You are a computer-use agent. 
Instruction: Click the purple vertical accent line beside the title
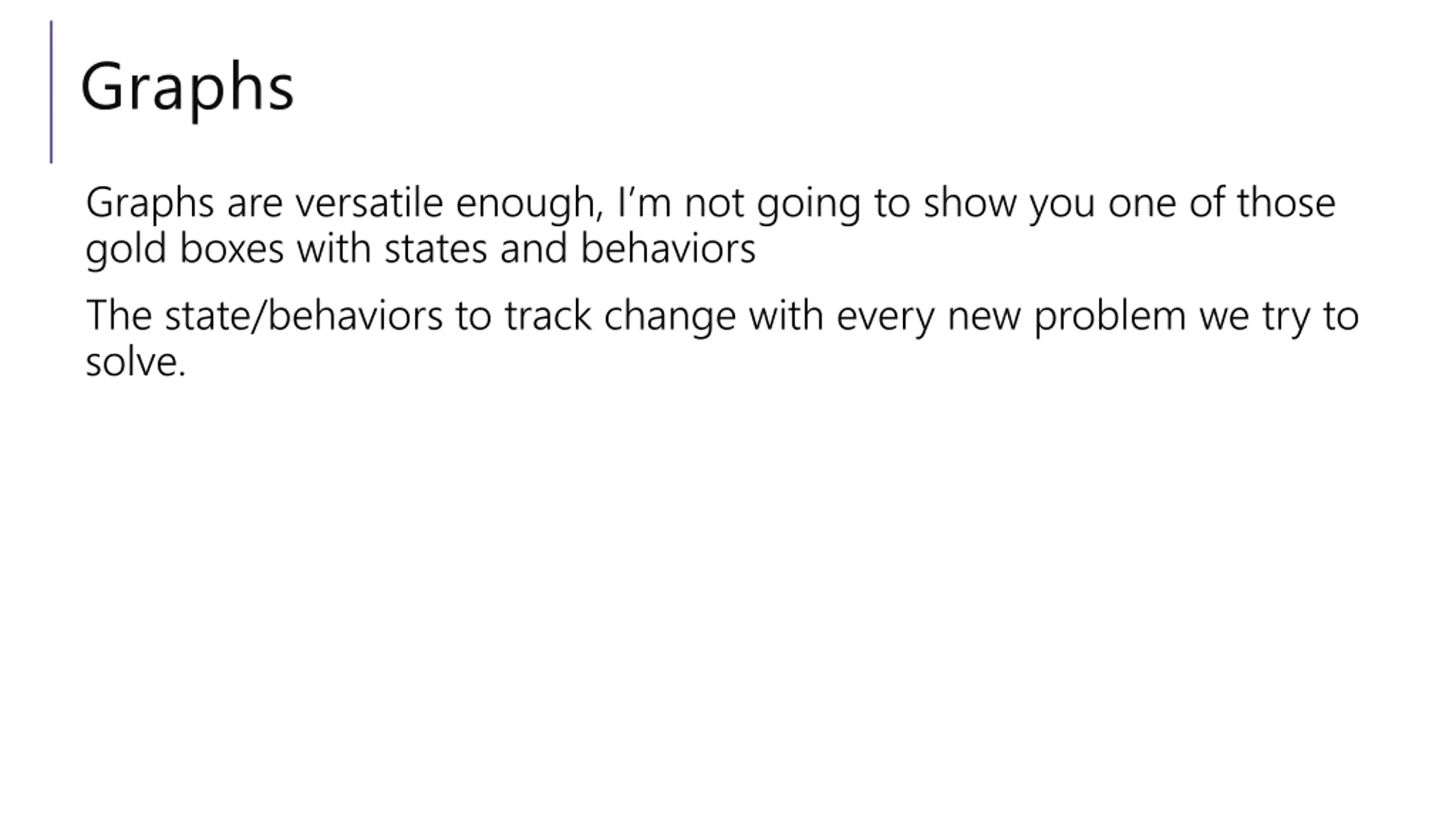tap(51, 92)
